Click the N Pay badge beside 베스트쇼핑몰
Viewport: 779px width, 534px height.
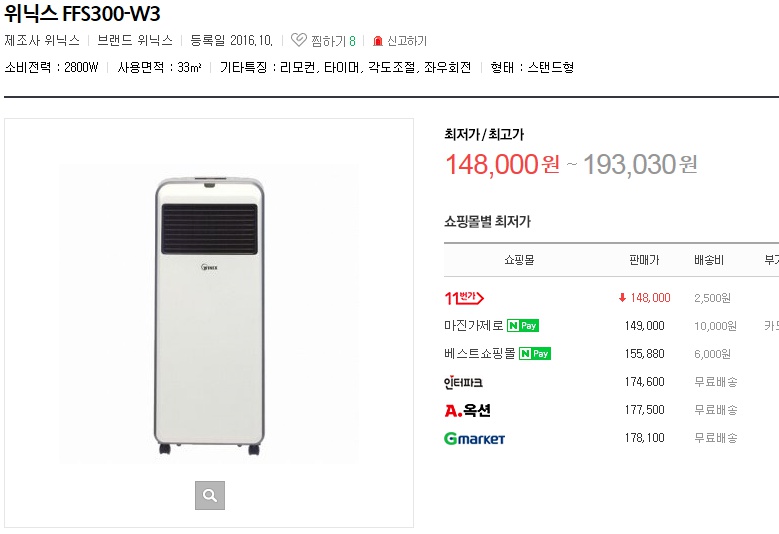point(535,353)
